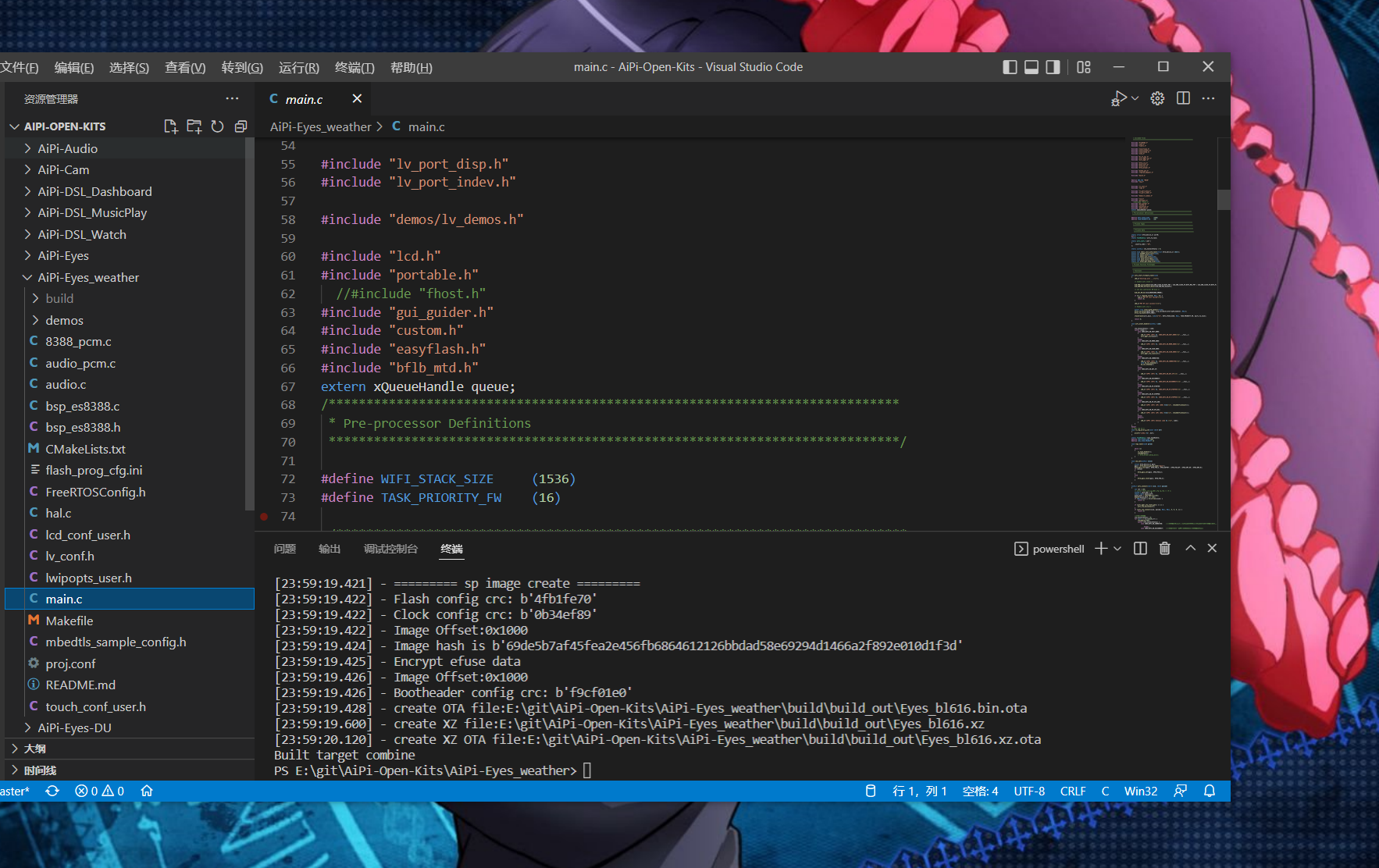Toggle the bottom panel layout
The height and width of the screenshot is (868, 1379).
(1032, 67)
